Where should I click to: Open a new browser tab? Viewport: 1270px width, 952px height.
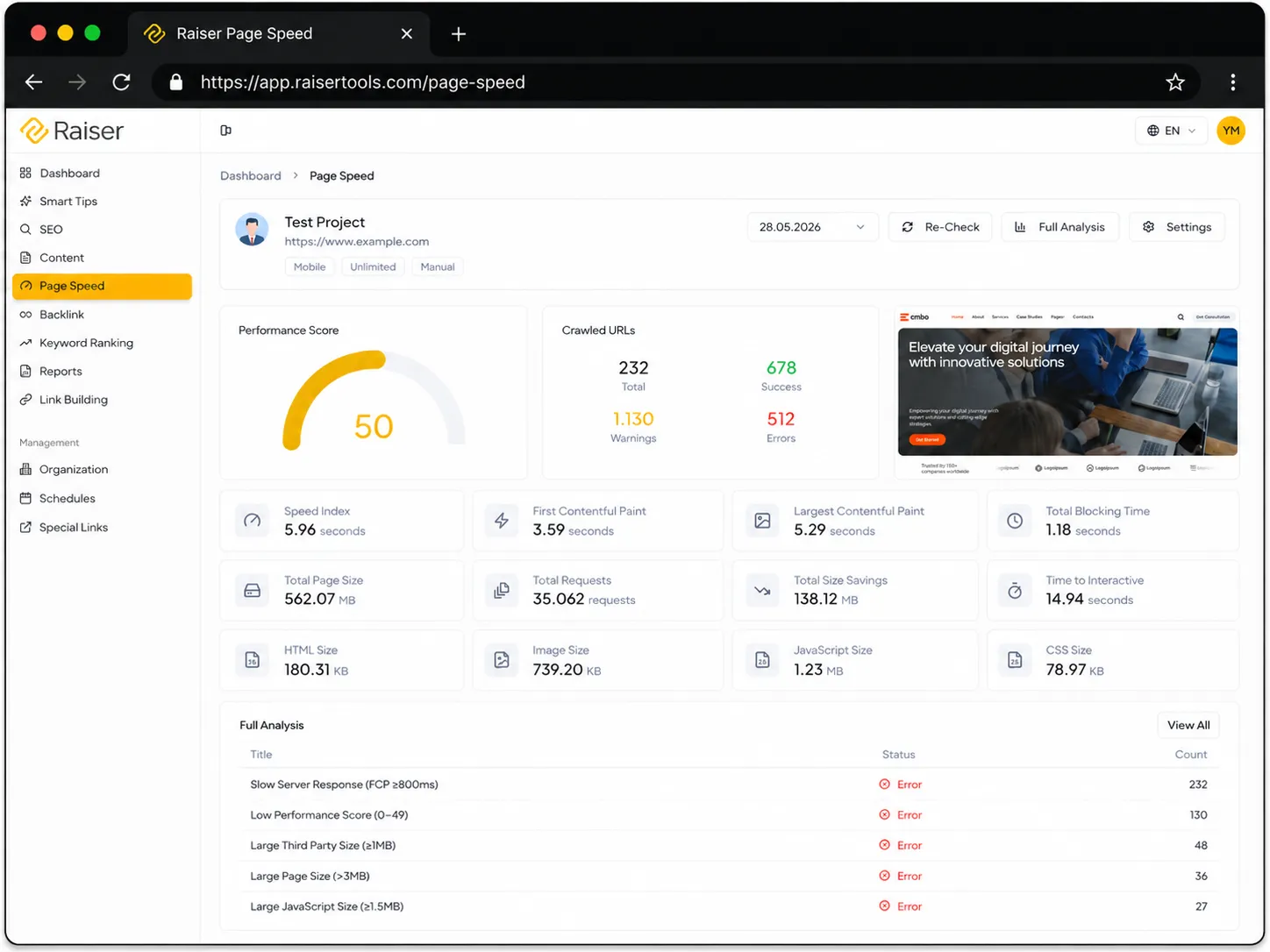(458, 34)
